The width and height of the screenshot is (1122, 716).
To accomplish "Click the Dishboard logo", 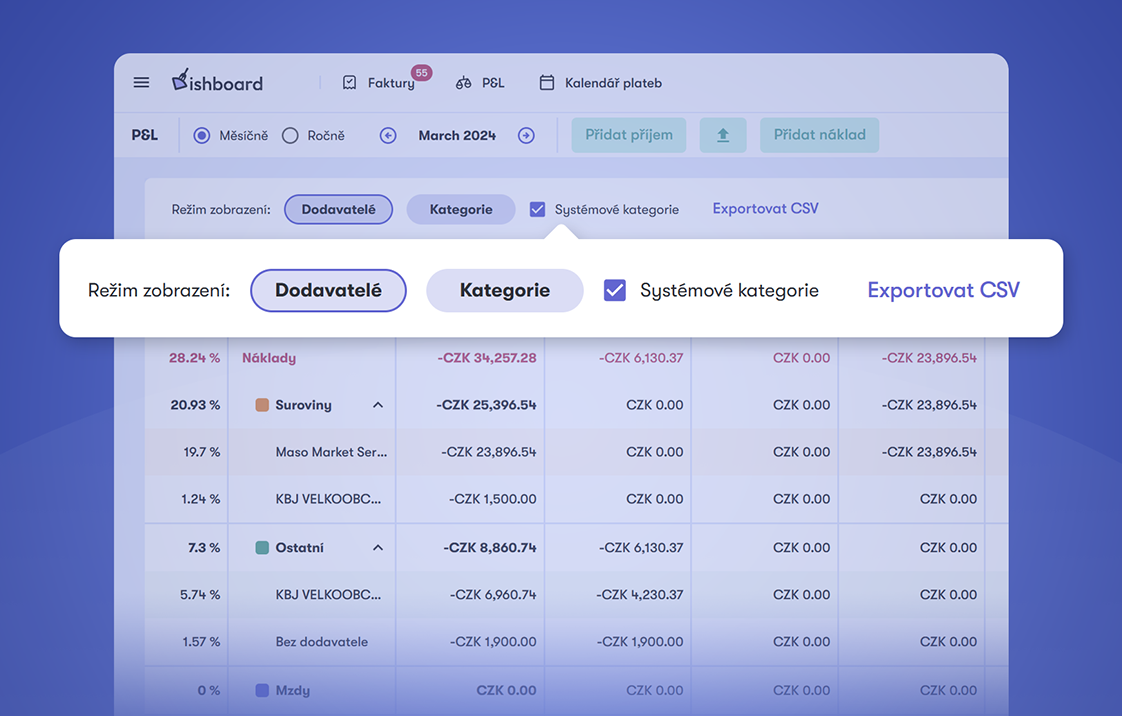I will pos(217,82).
